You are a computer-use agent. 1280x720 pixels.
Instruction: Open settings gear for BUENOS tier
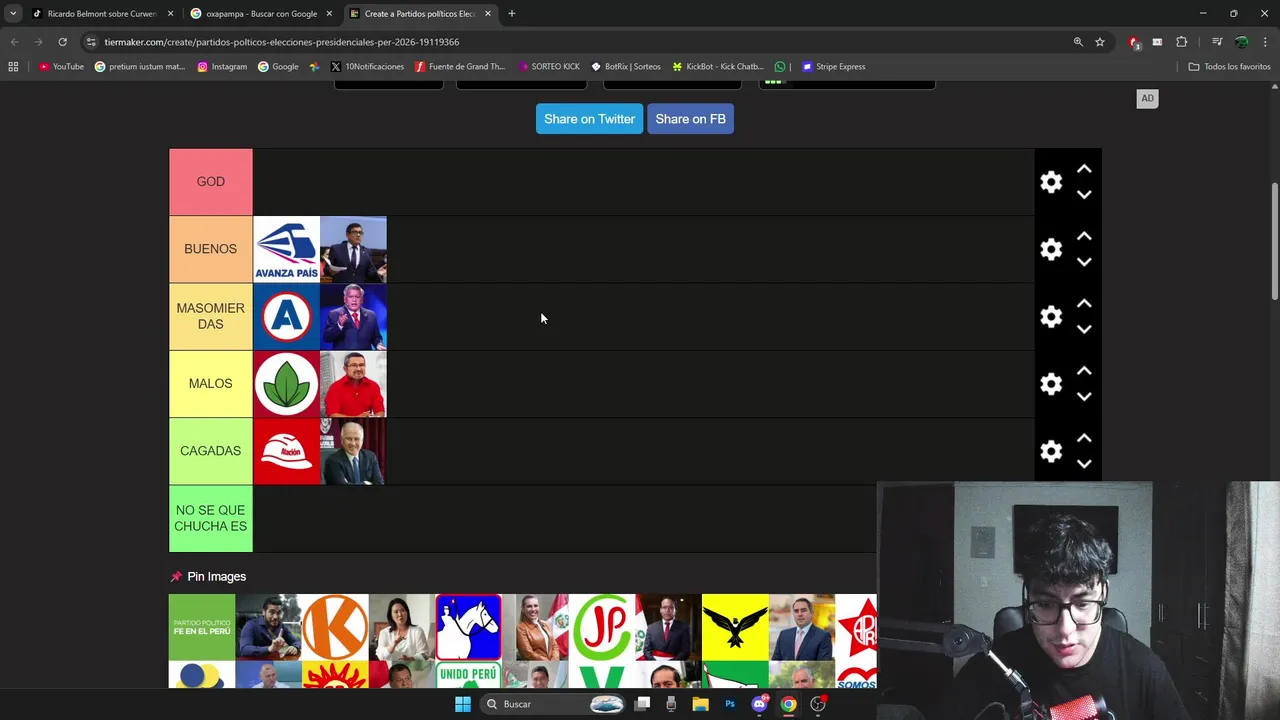[x=1051, y=249]
